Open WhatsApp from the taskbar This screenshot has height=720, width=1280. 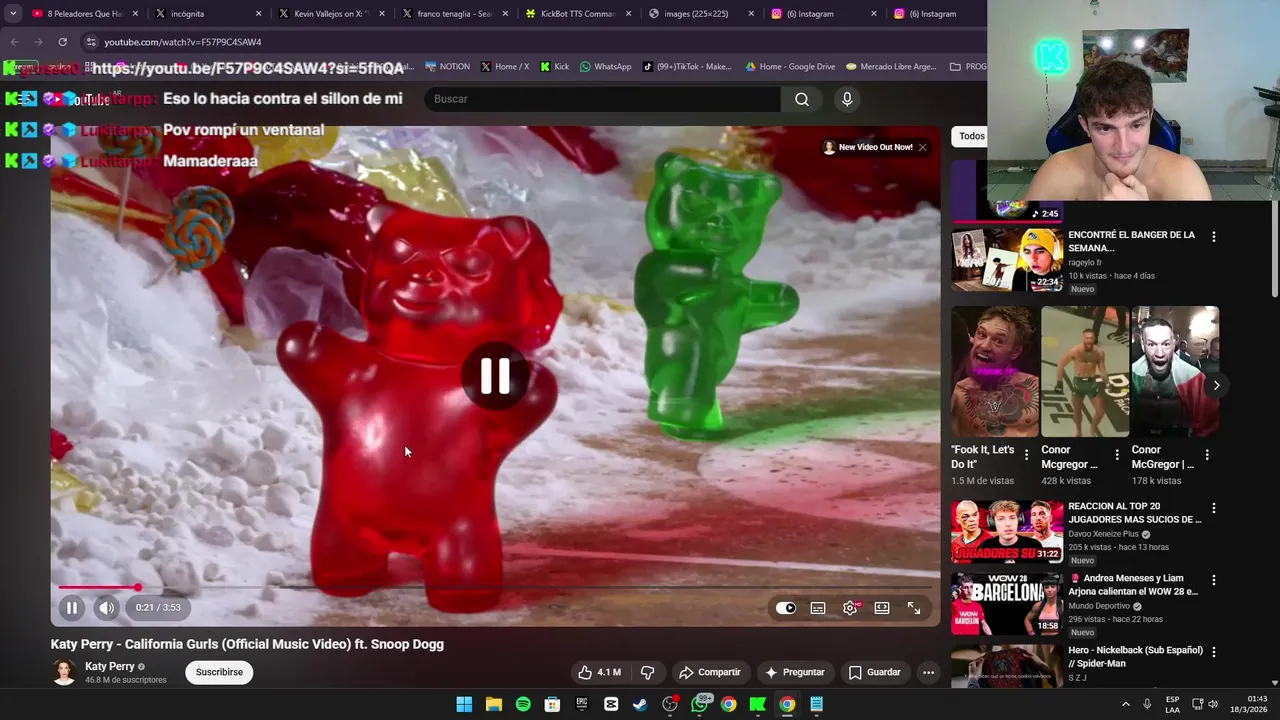click(x=699, y=704)
